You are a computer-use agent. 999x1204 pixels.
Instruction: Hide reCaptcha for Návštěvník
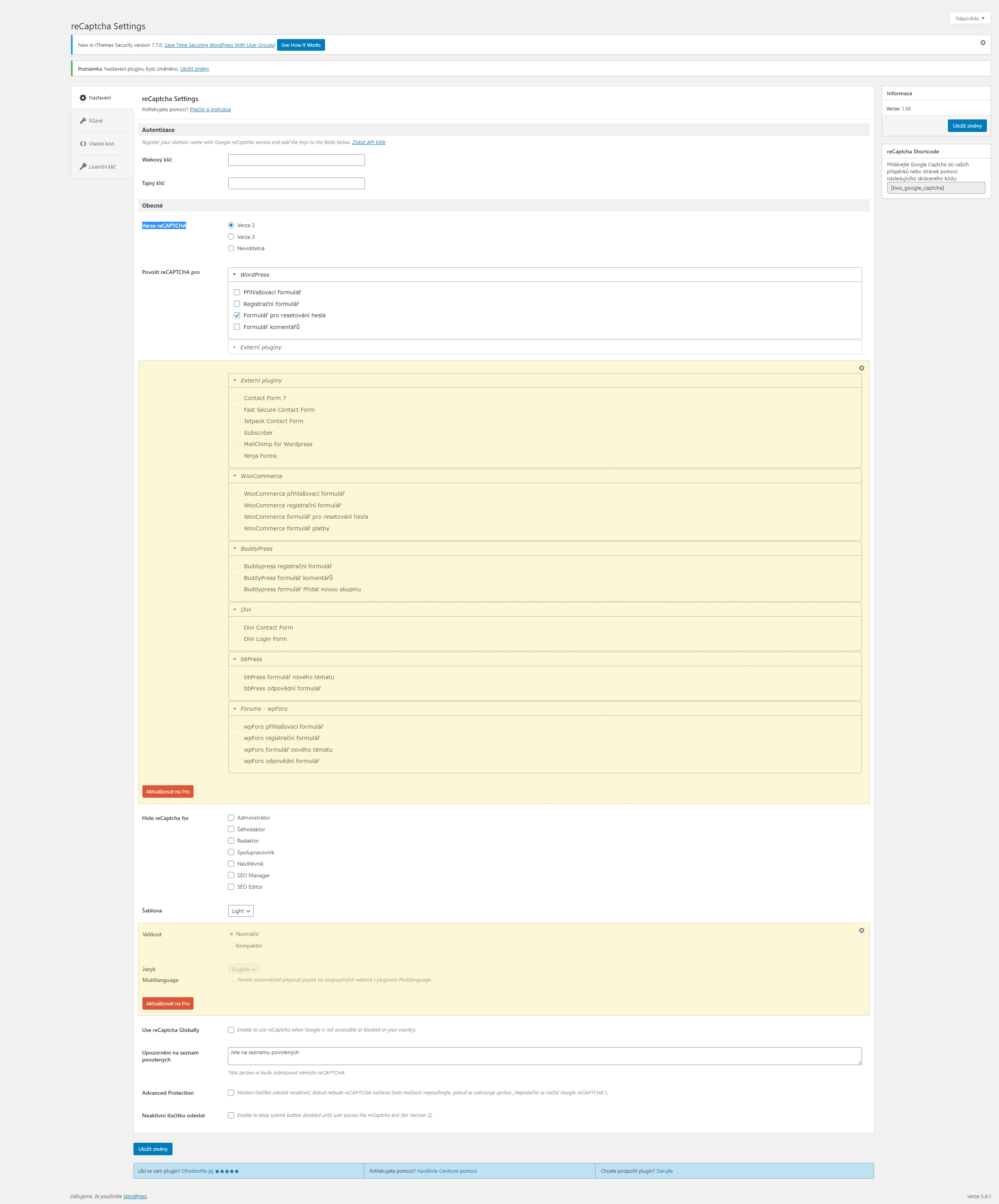click(231, 864)
